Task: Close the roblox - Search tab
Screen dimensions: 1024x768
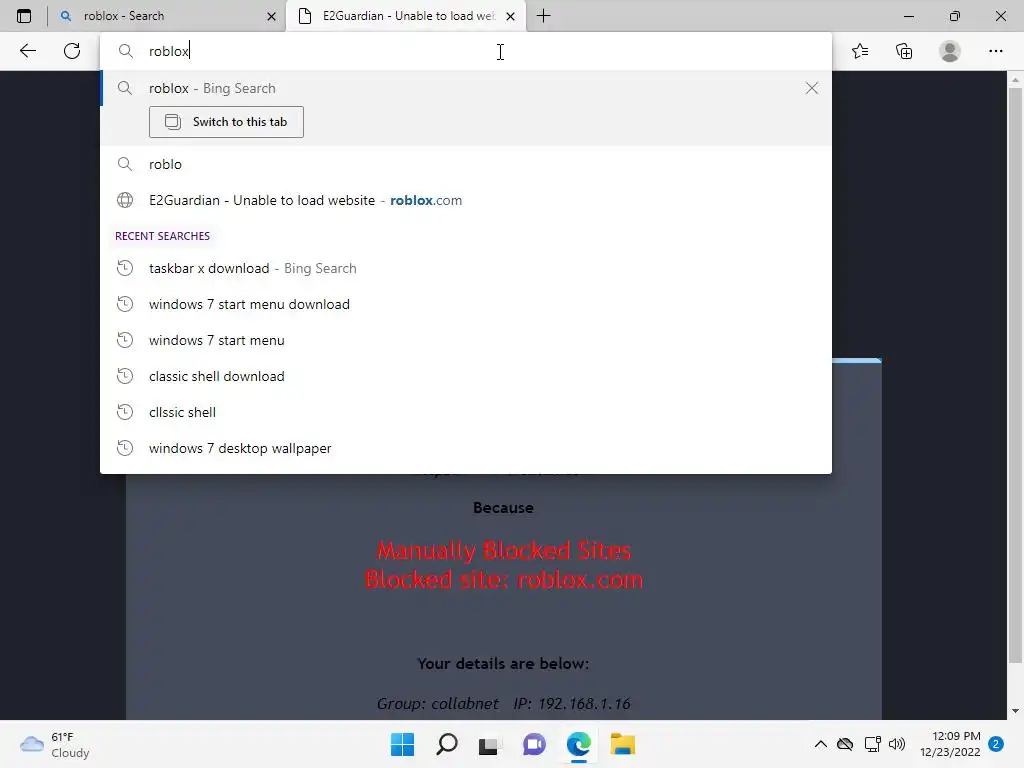Action: click(x=271, y=16)
